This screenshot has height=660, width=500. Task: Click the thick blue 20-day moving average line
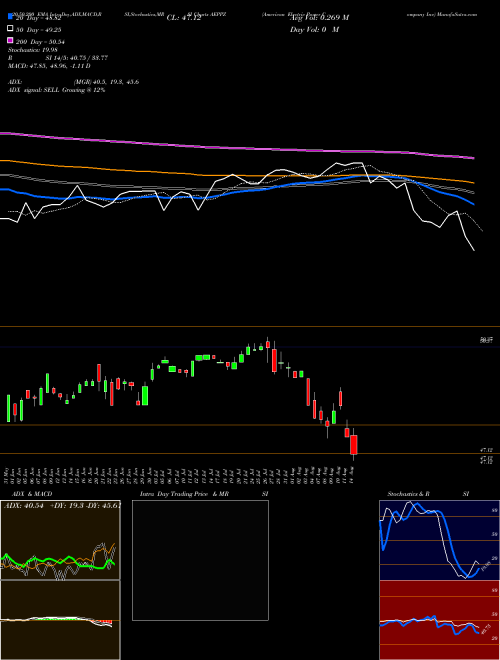[236, 192]
